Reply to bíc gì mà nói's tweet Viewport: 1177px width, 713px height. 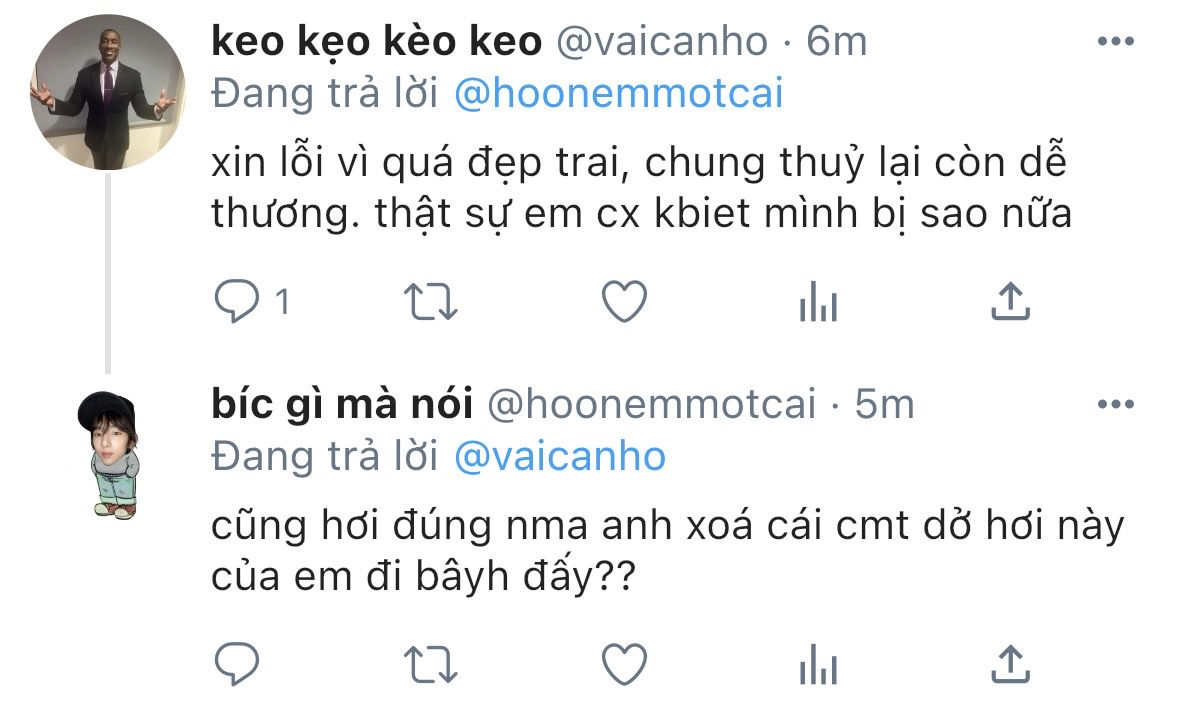[x=236, y=664]
